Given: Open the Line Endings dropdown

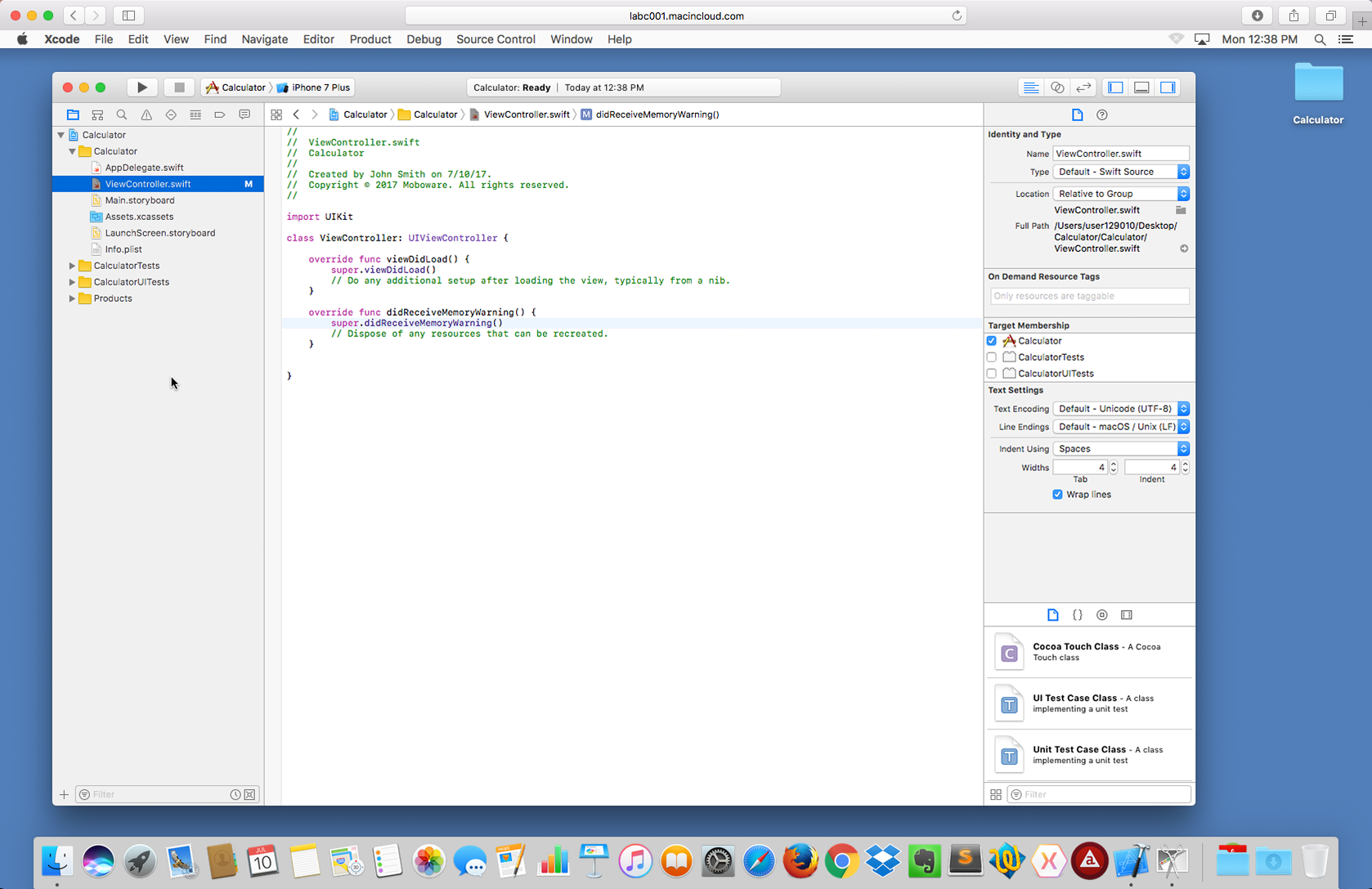Looking at the screenshot, I should point(1121,427).
